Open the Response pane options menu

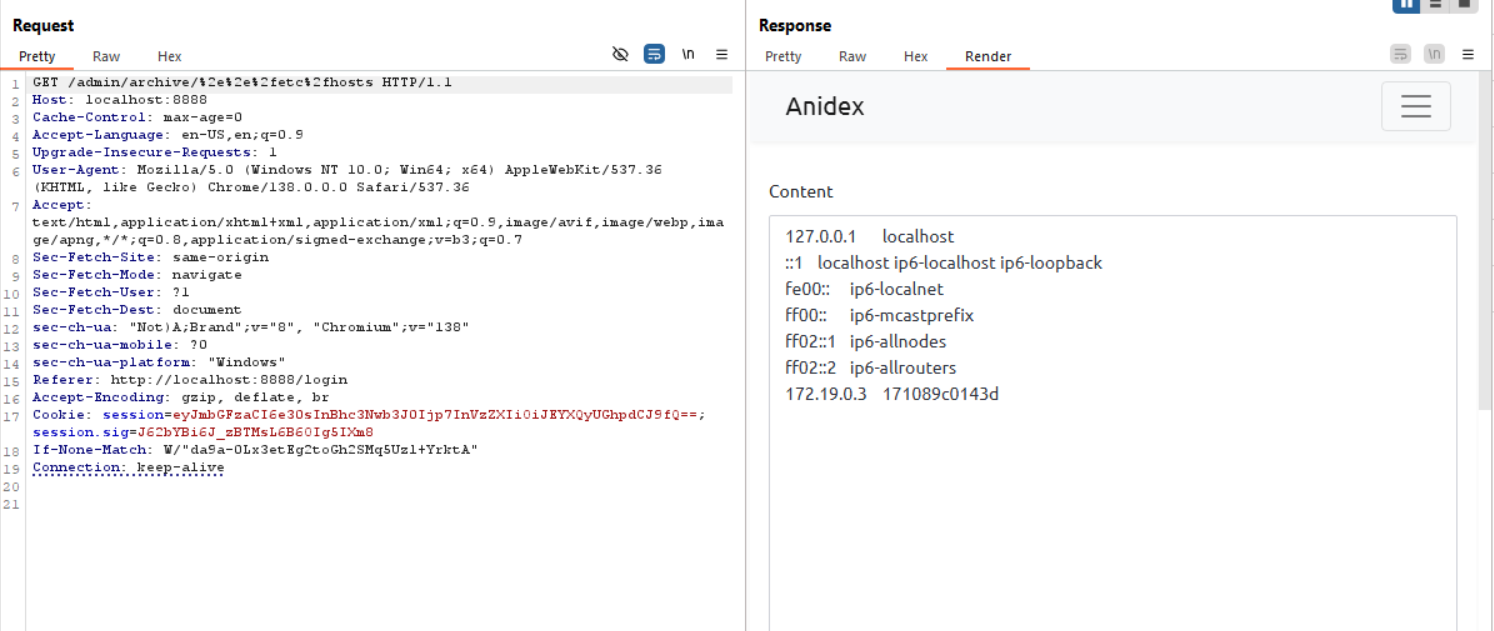1468,54
